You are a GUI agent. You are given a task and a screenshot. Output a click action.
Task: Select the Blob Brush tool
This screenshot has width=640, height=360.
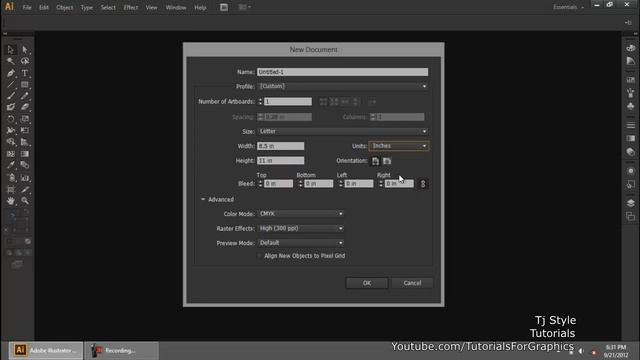click(x=11, y=107)
